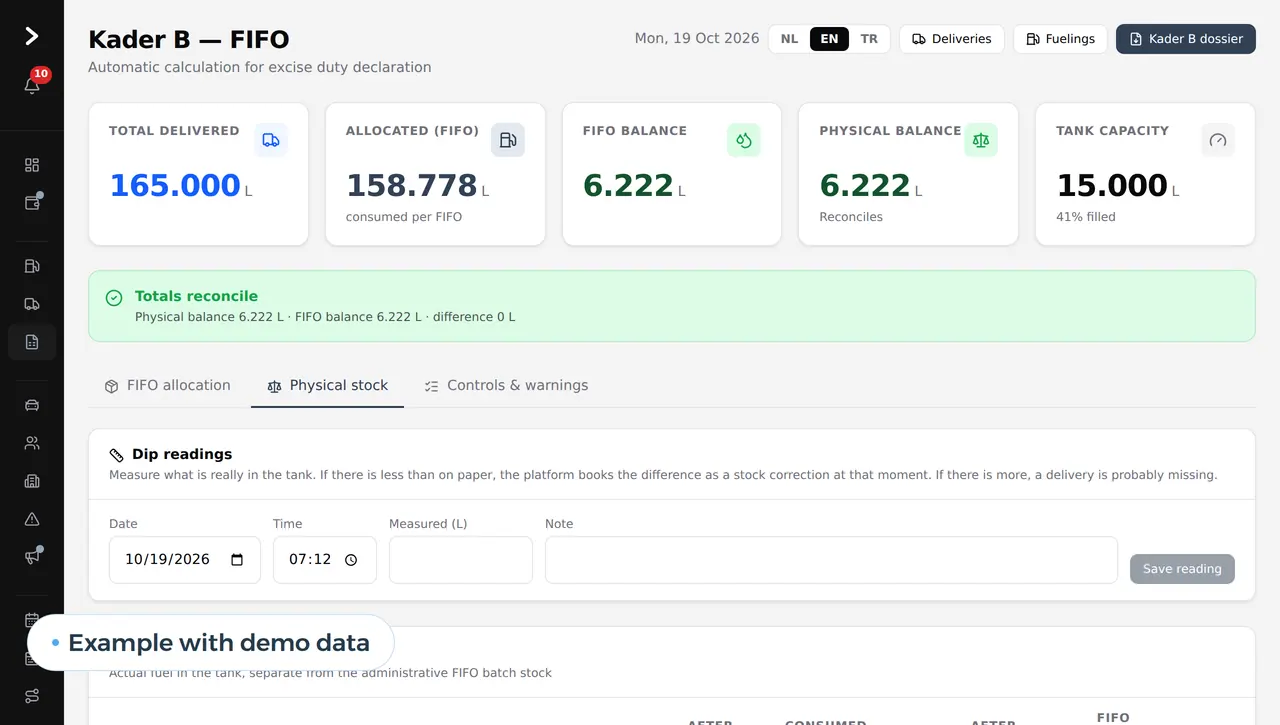
Task: Click the gauge icon on Tank Capacity card
Action: (1218, 140)
